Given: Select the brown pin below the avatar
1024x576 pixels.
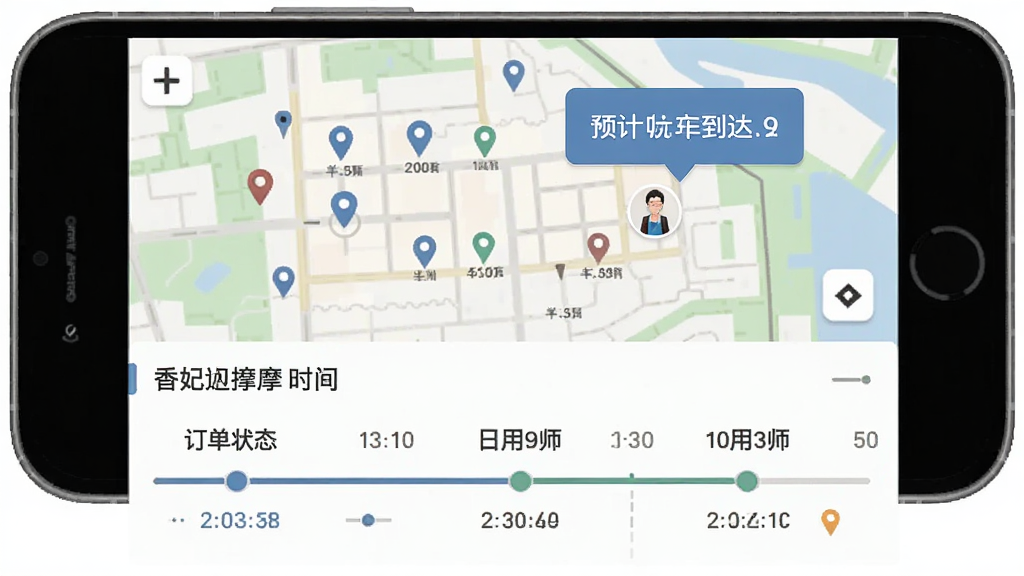Looking at the screenshot, I should coord(598,249).
